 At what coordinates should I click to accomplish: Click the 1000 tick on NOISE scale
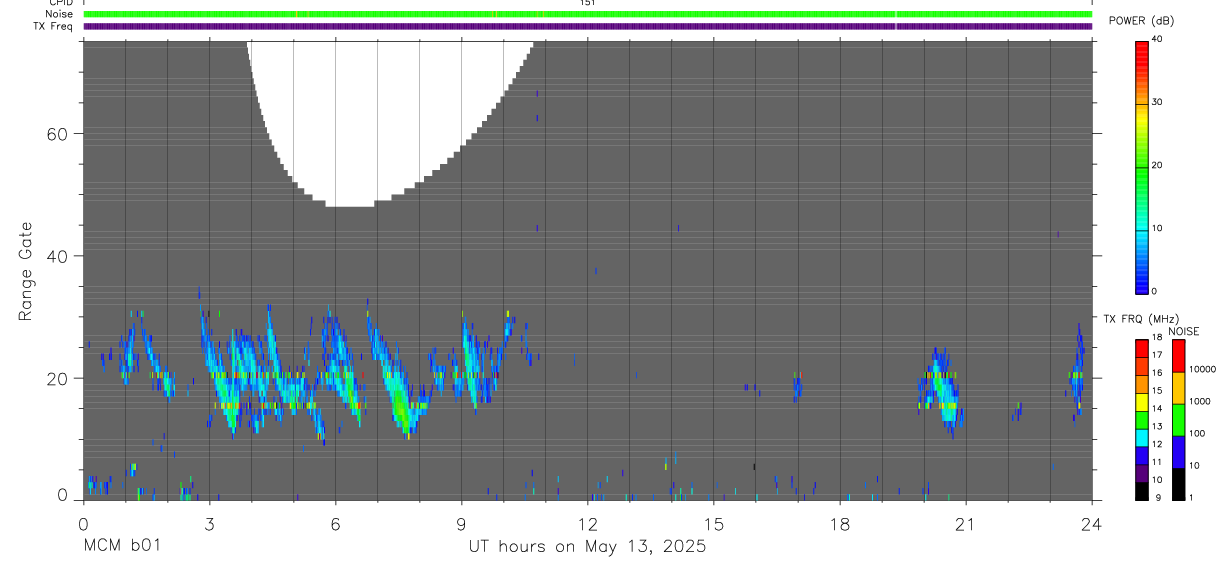coord(1199,401)
